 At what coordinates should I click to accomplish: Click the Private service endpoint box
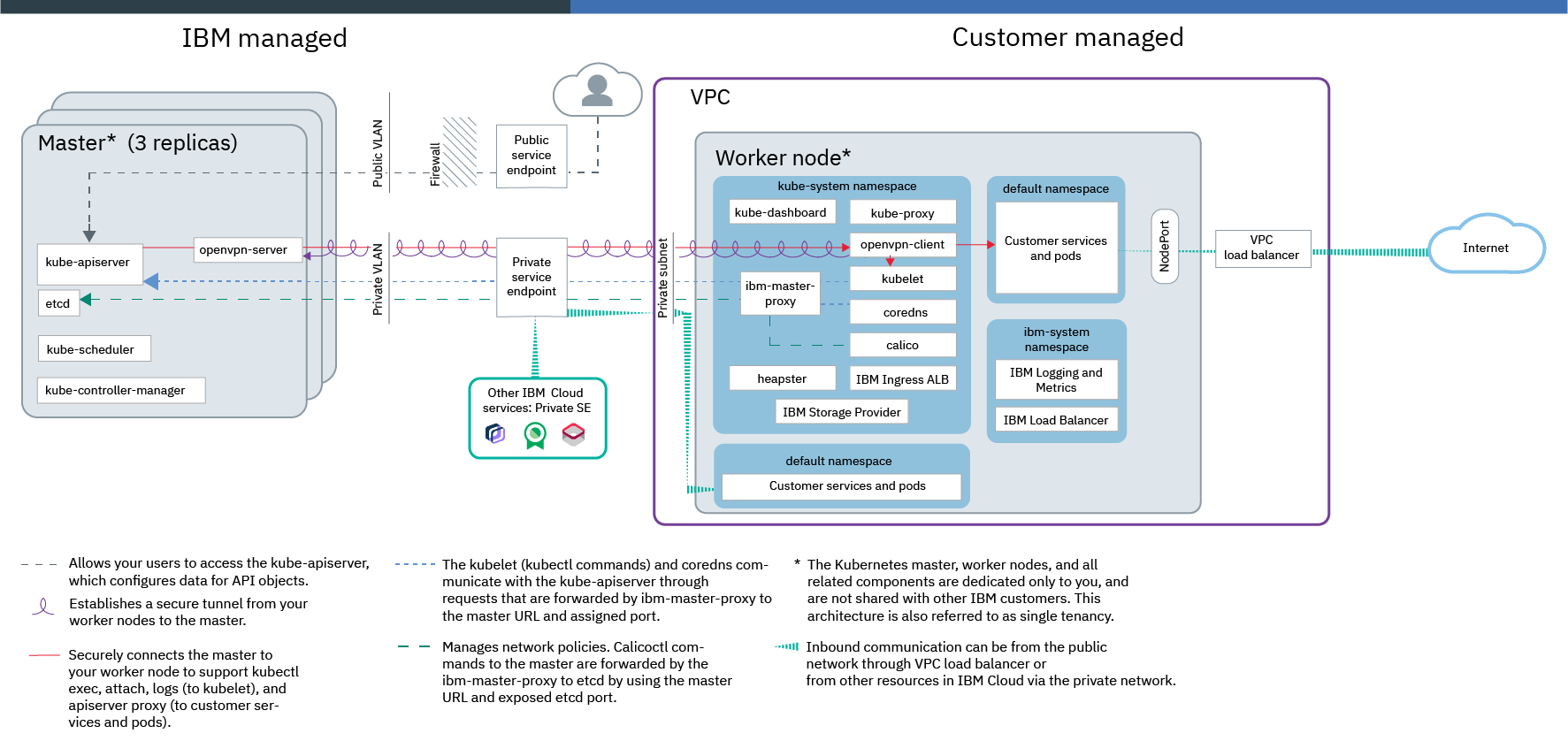532,277
